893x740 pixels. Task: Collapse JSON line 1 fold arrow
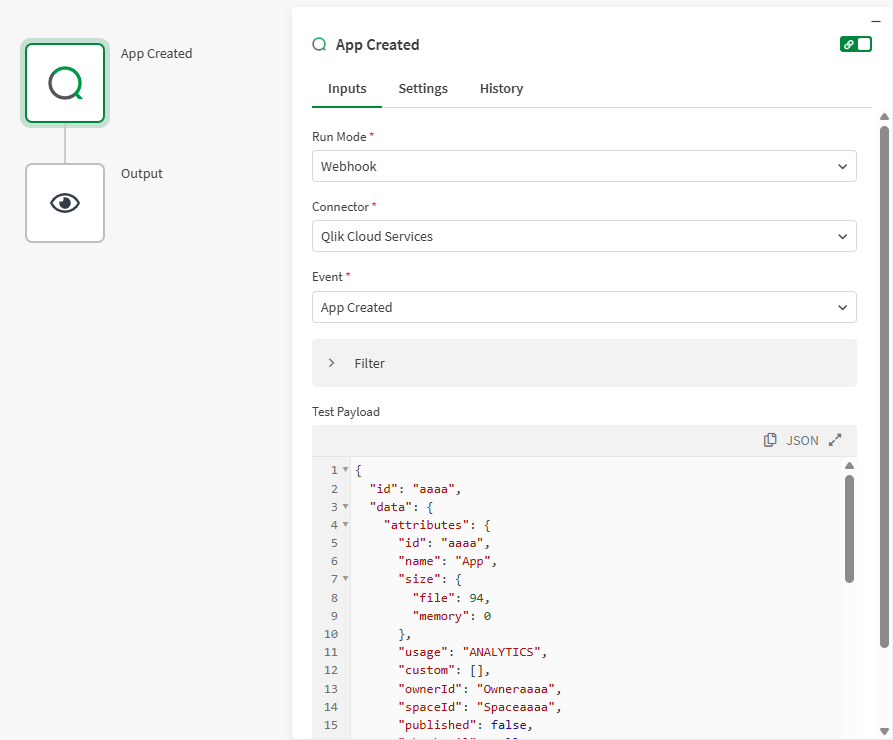345,470
